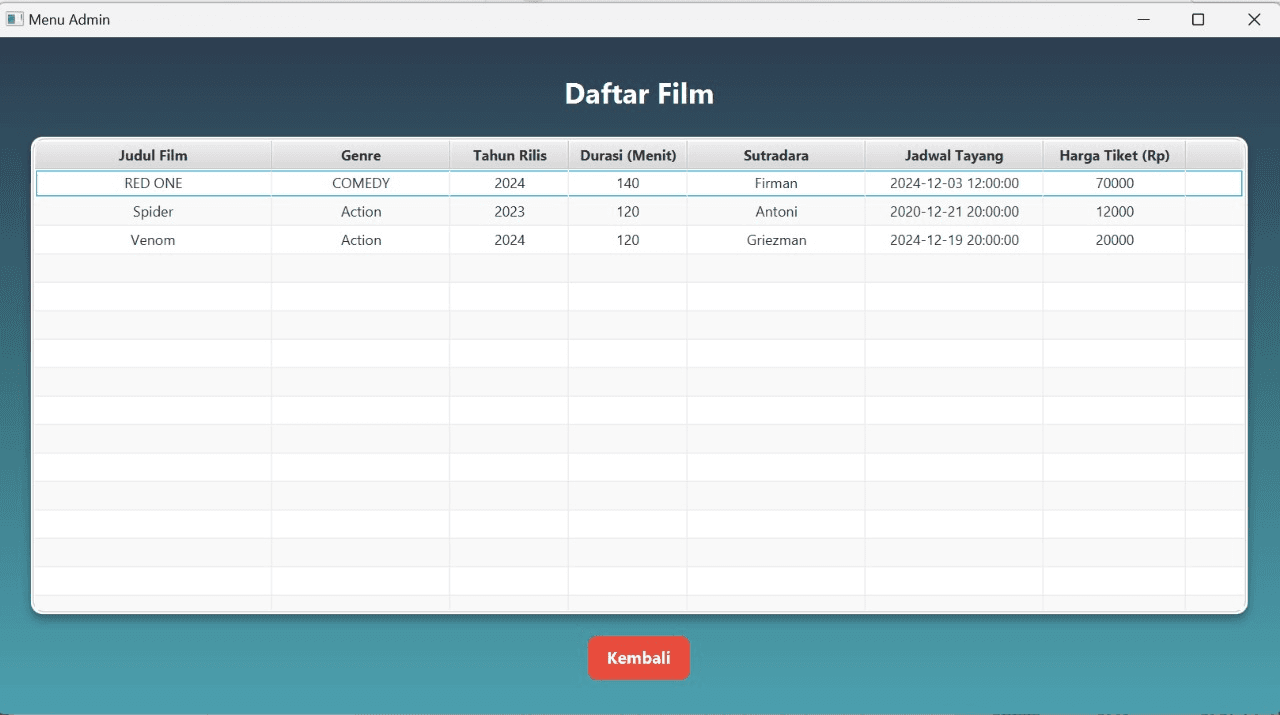Image resolution: width=1280 pixels, height=715 pixels.
Task: Select the RED ONE film row
Action: coord(153,183)
